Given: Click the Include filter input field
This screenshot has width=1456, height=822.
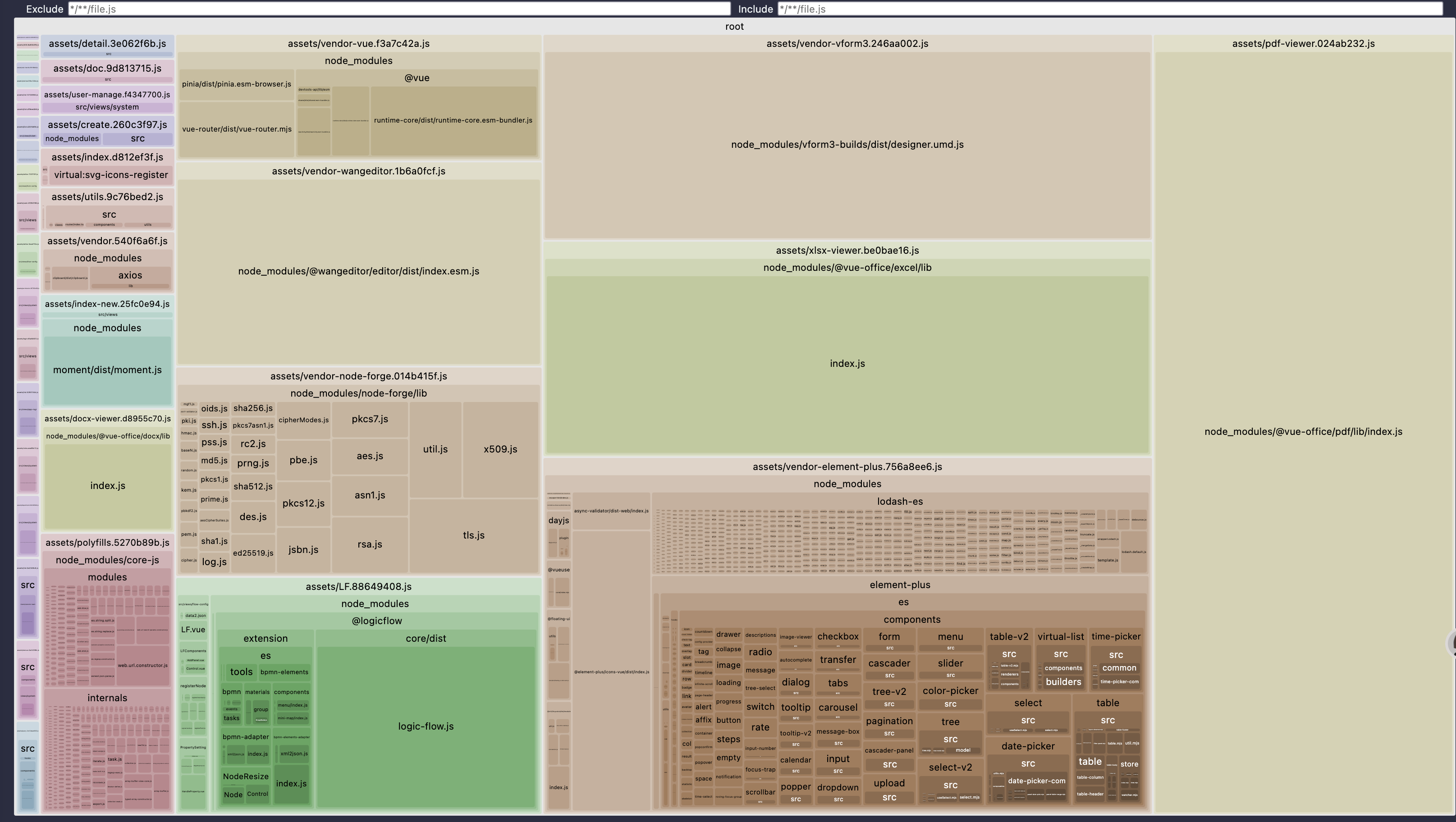Looking at the screenshot, I should click(x=1109, y=9).
